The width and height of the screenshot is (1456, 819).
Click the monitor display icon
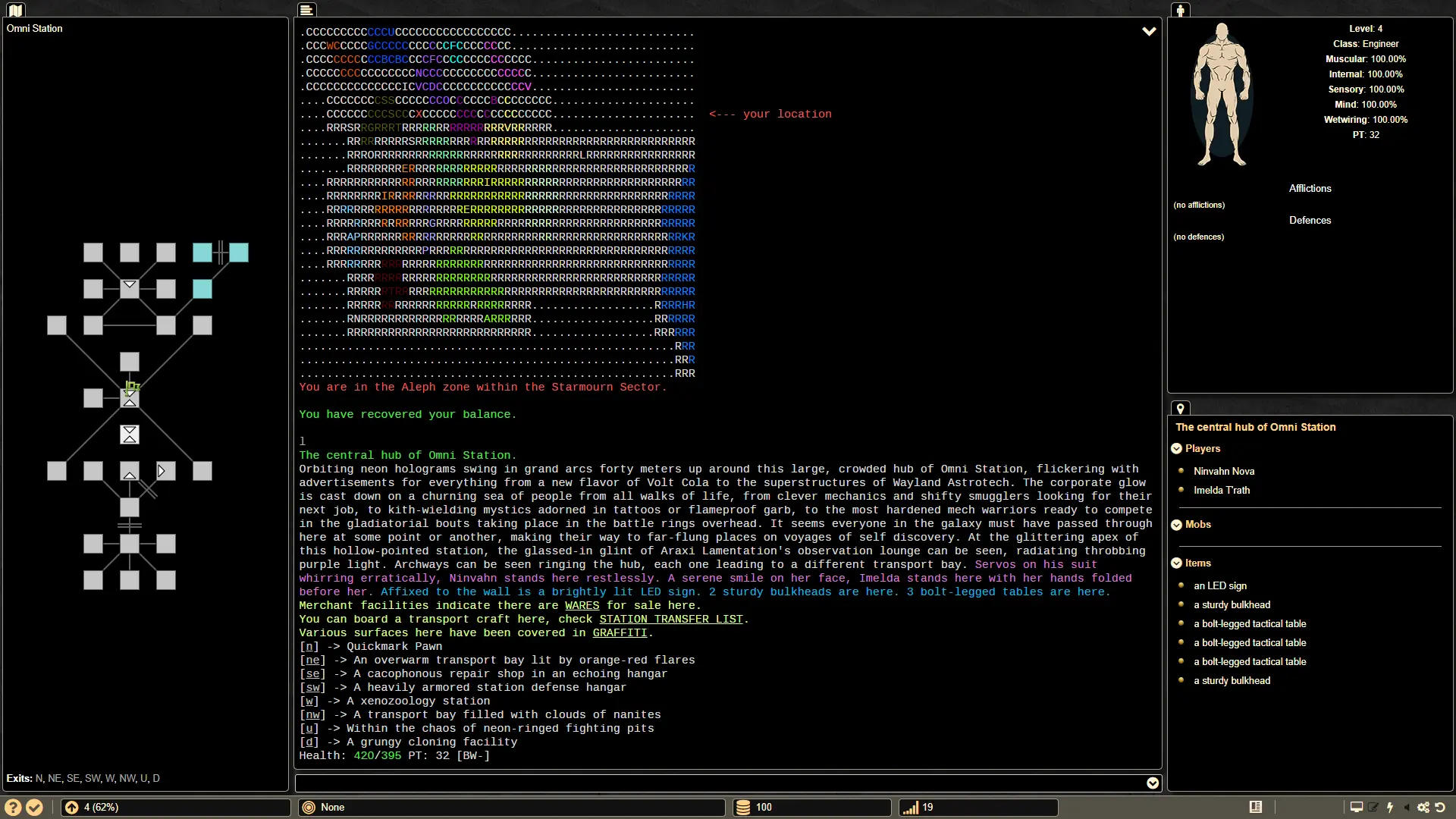[1357, 807]
